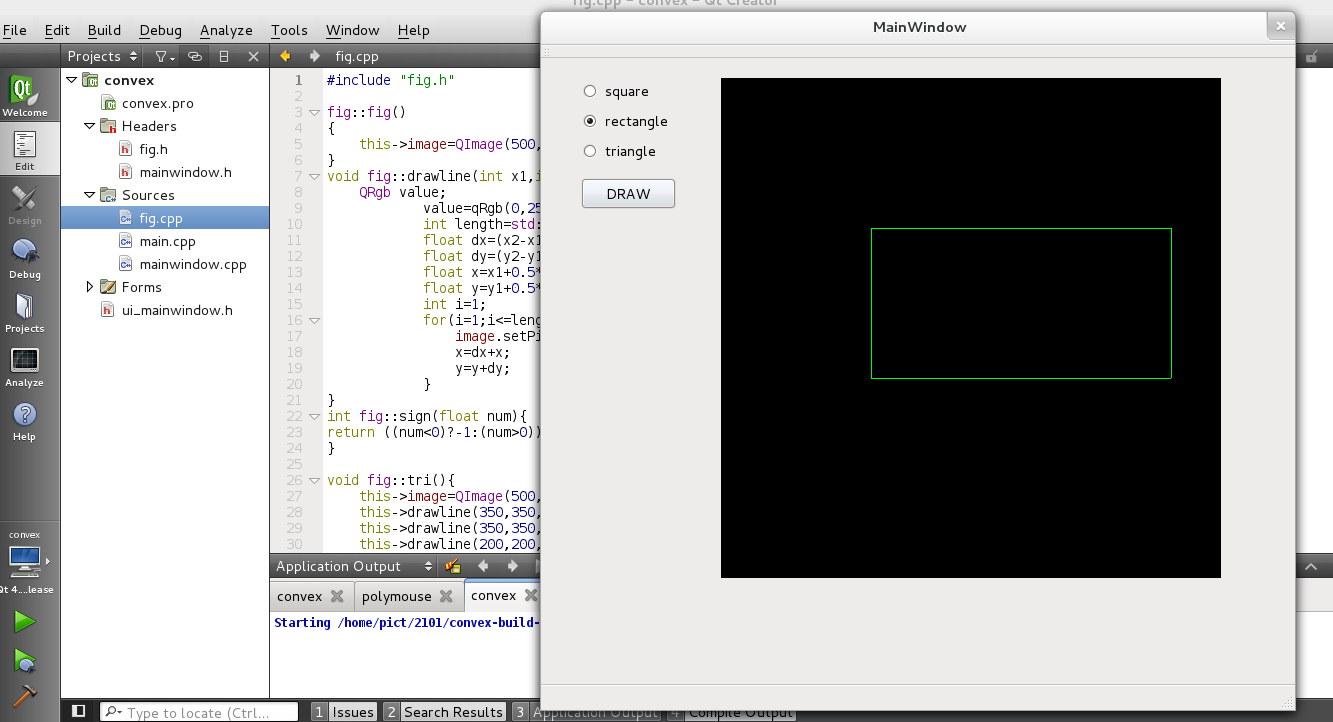Select the triangle shape option

click(589, 151)
